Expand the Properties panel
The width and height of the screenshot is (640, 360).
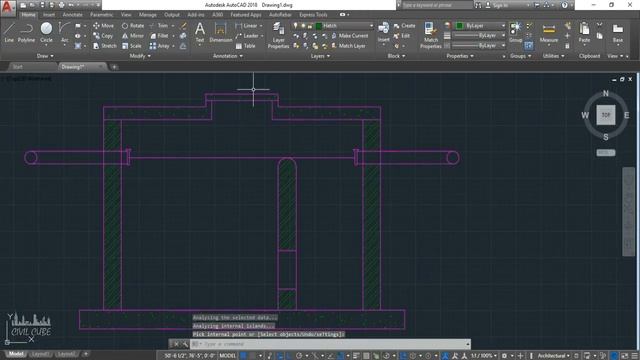[460, 56]
